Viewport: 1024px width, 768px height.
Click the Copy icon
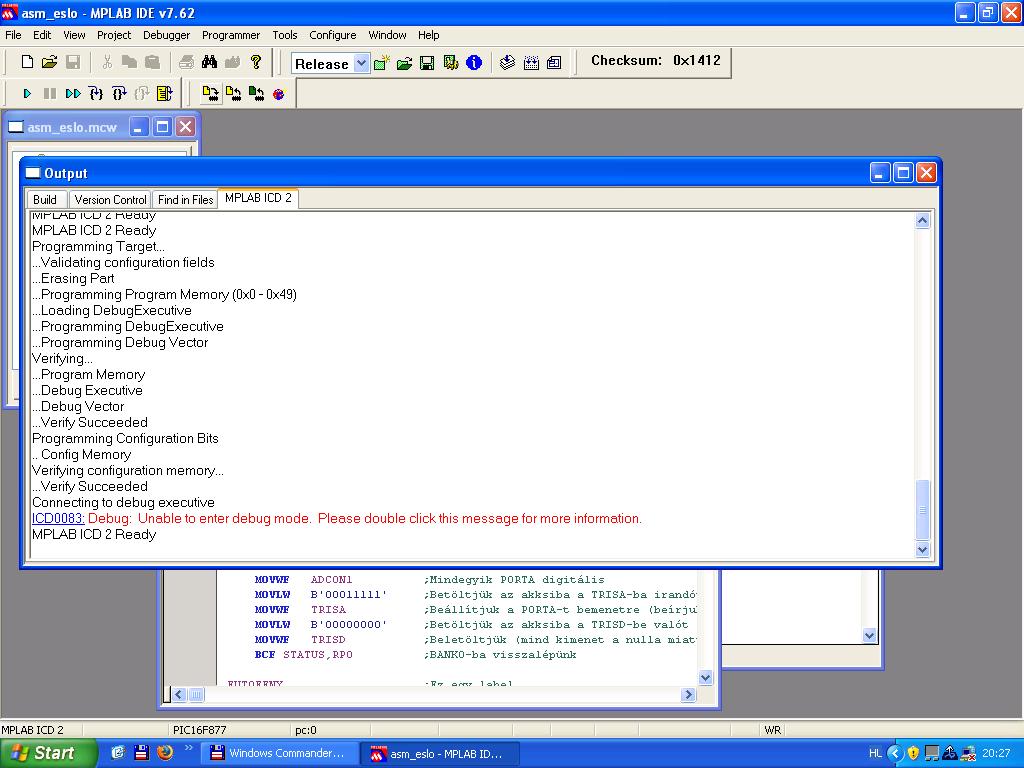coord(129,62)
